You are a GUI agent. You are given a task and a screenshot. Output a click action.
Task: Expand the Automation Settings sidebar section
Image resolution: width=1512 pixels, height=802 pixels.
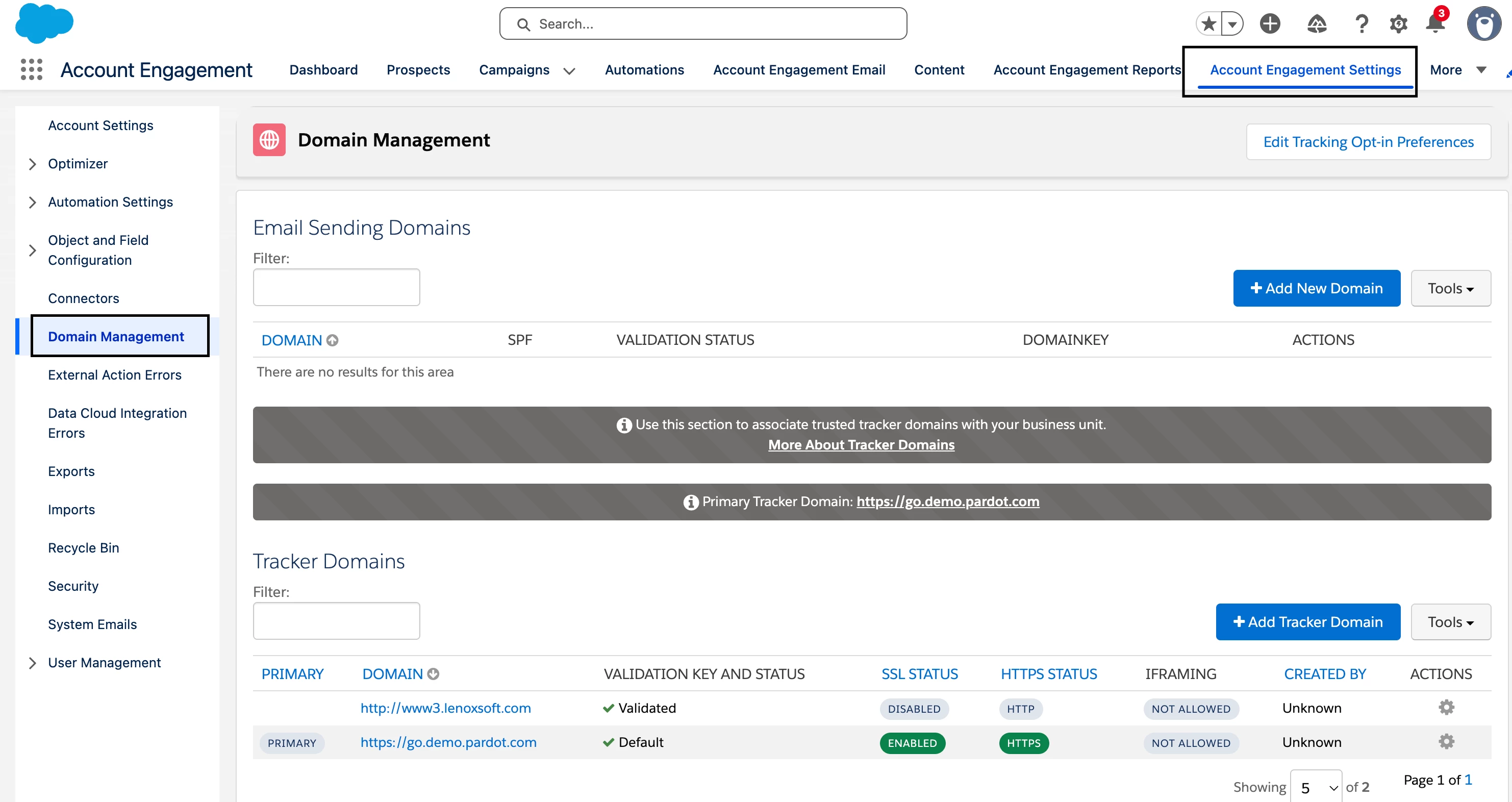32,202
